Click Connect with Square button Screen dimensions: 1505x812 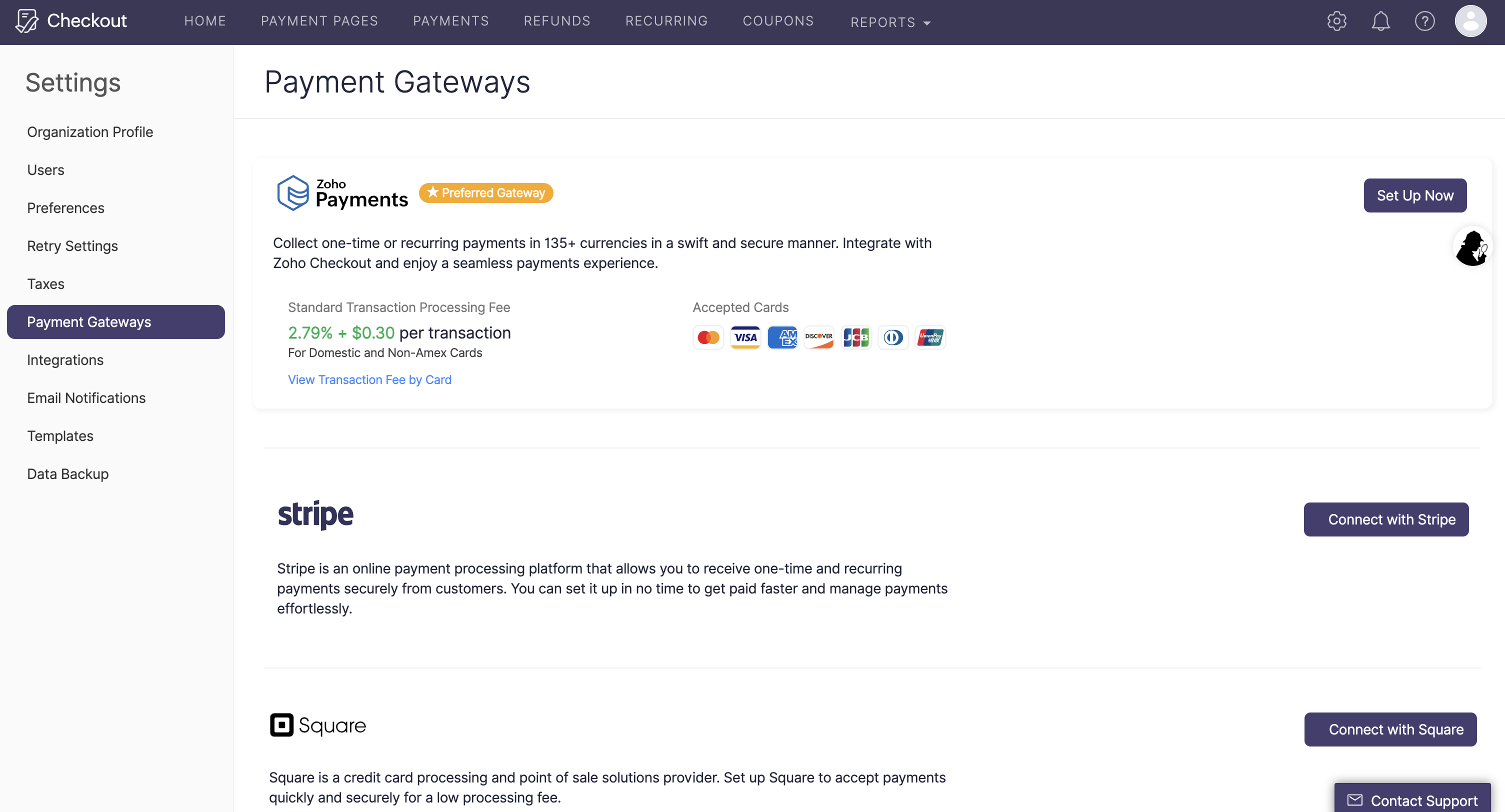(x=1389, y=729)
